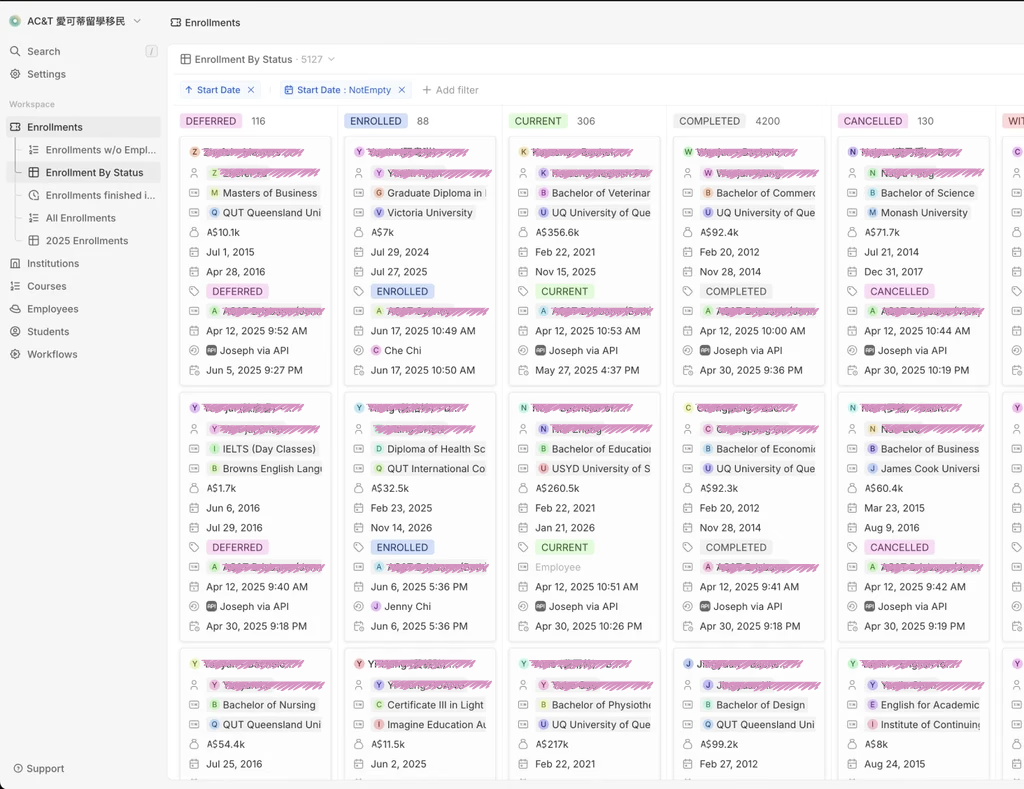Click Victoria University chip
The image size is (1024, 789).
[x=423, y=212]
